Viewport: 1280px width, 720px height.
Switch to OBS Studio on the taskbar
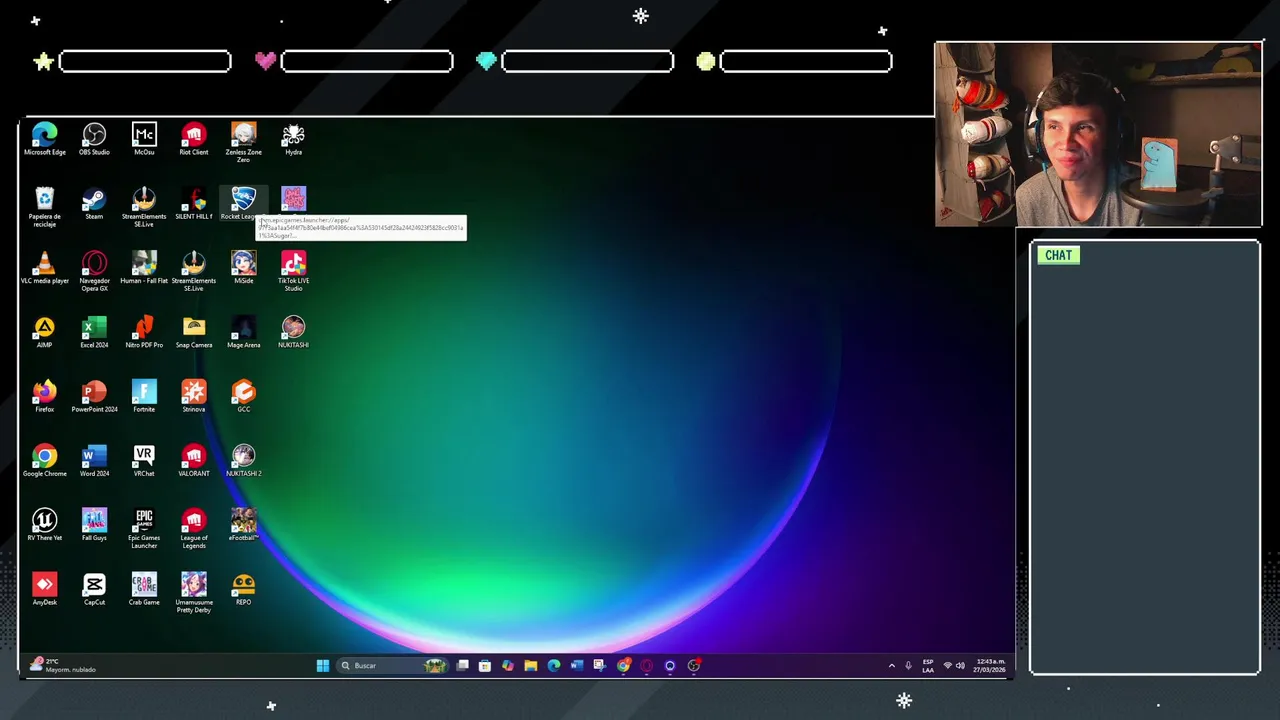click(x=693, y=666)
